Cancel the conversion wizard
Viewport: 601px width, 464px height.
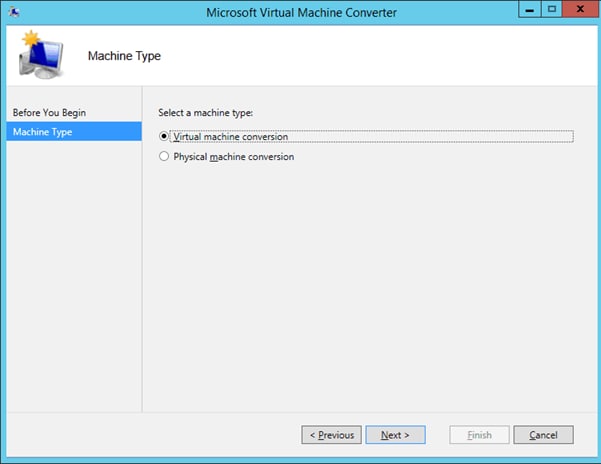tap(543, 435)
